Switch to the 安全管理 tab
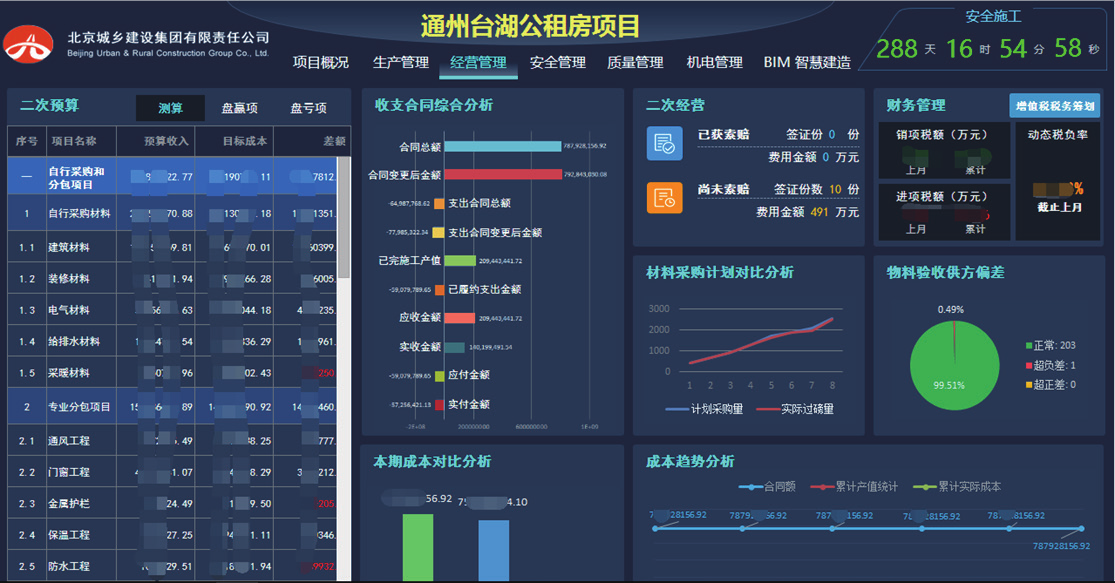Screen dimensions: 1115x583 click(x=558, y=62)
